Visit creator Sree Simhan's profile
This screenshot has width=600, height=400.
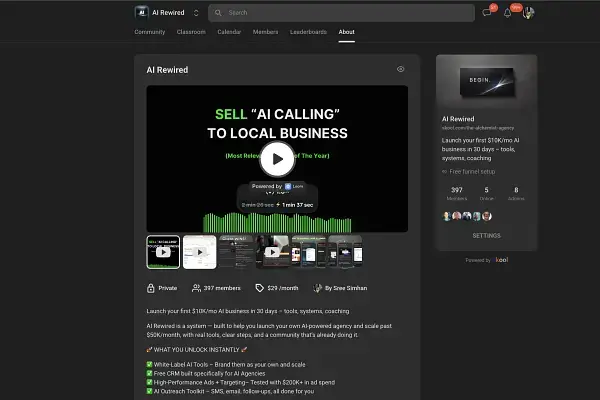345,287
